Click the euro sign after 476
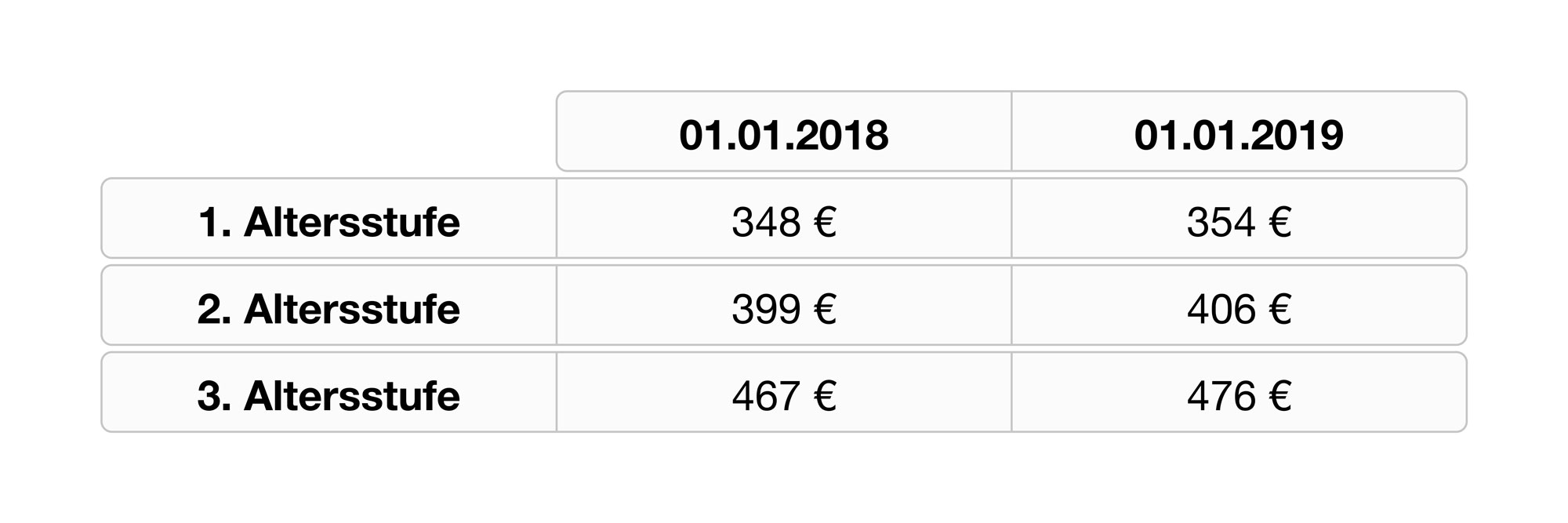 1279,396
